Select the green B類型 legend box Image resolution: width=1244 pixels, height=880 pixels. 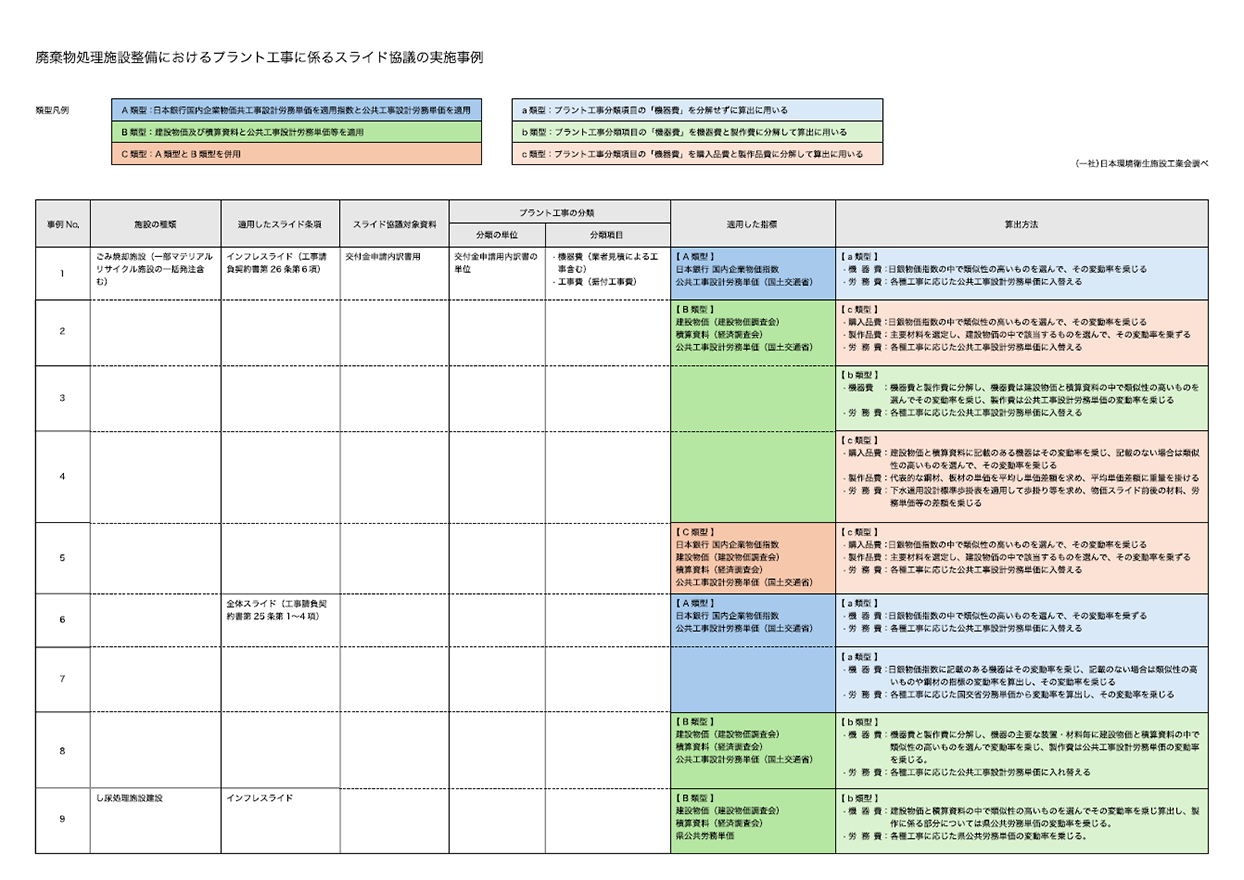pyautogui.click(x=297, y=132)
